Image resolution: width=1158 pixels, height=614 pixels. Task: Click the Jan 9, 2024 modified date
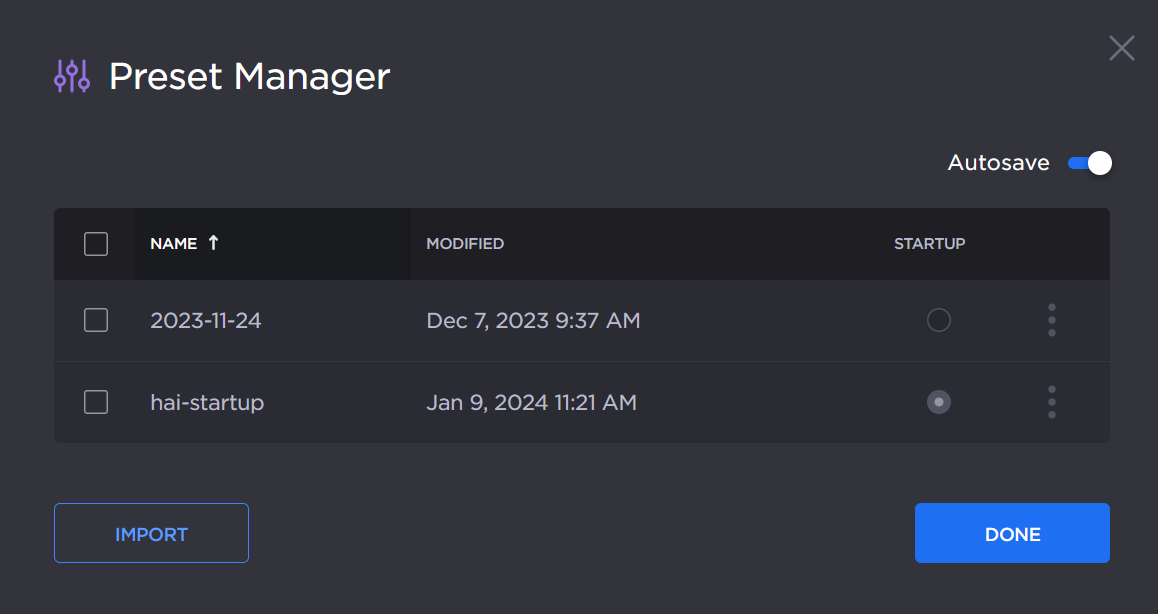pos(531,403)
